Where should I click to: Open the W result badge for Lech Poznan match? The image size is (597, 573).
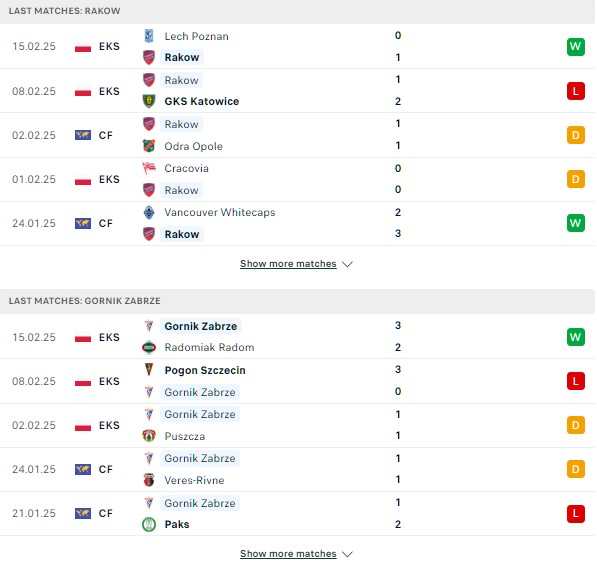575,46
